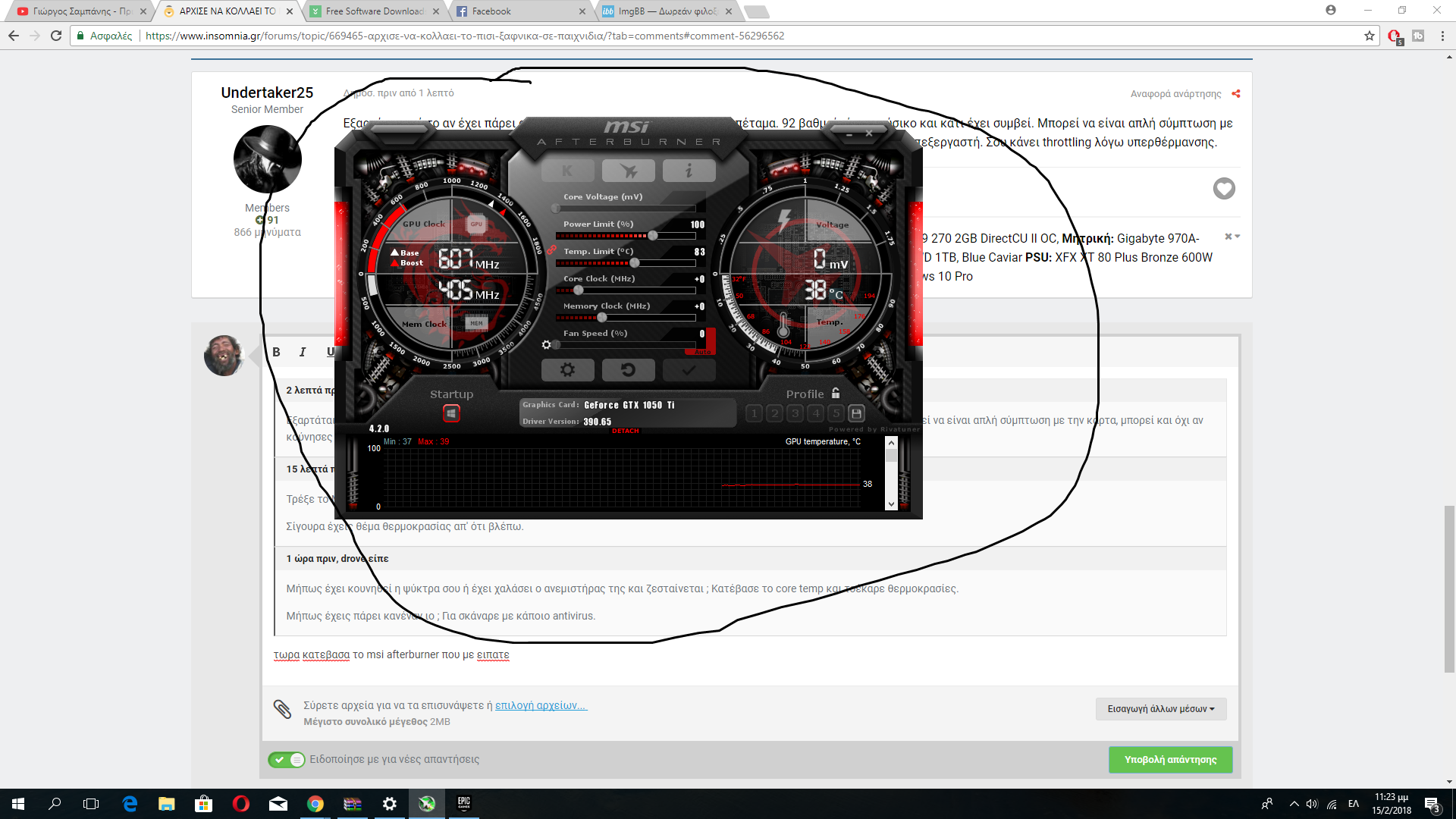Switch to the Free Software Download tab
Image resolution: width=1456 pixels, height=819 pixels.
[x=375, y=11]
